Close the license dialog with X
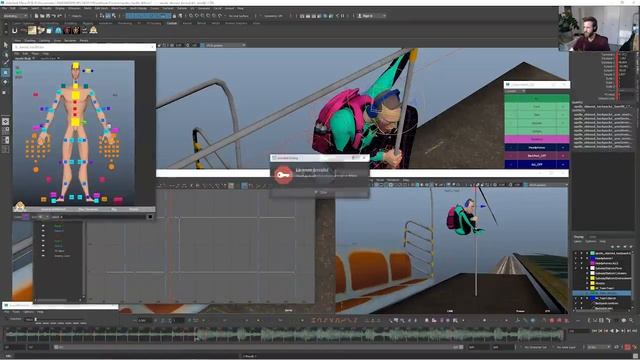 tap(364, 158)
